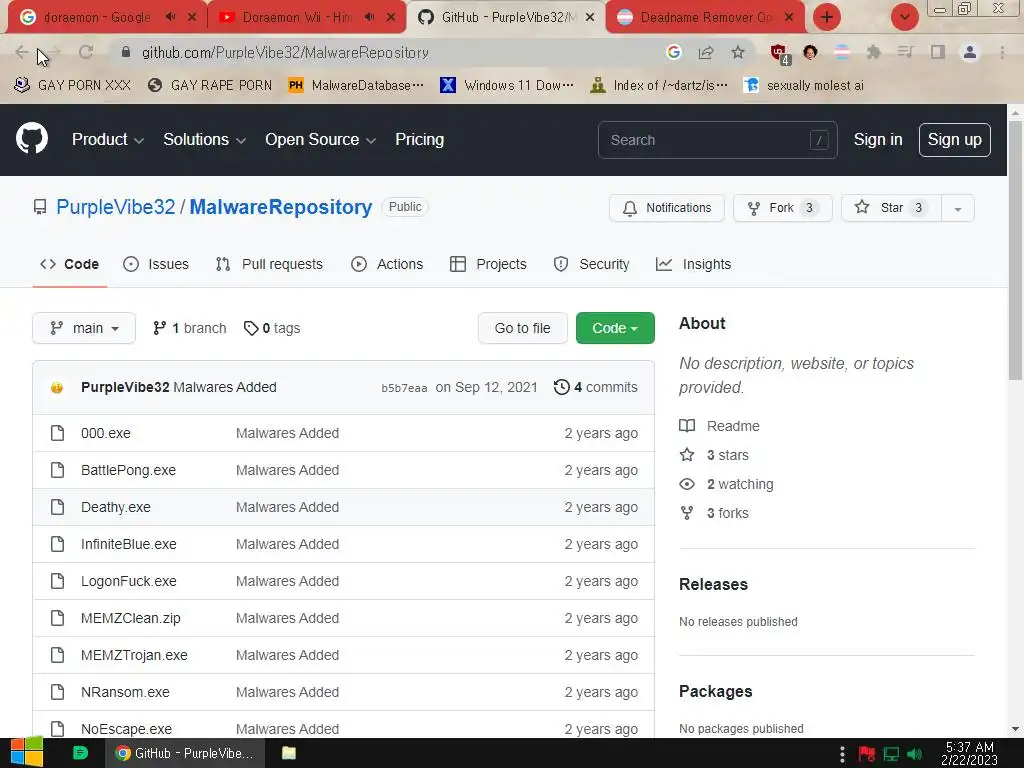Click the GitHub octocat logo
The width and height of the screenshot is (1024, 768).
click(x=32, y=138)
